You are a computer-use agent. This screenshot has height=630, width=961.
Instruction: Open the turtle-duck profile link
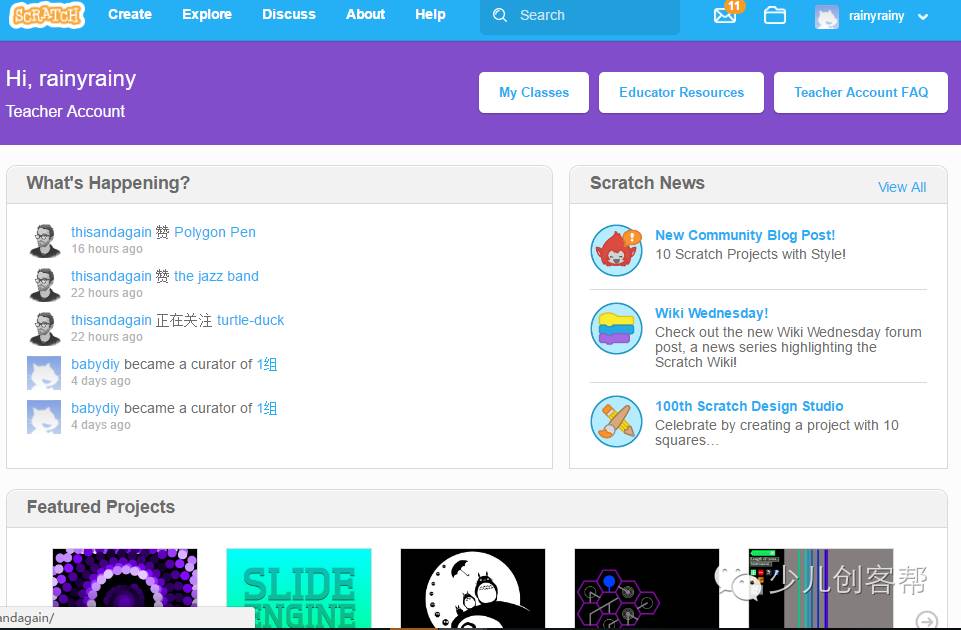point(251,321)
